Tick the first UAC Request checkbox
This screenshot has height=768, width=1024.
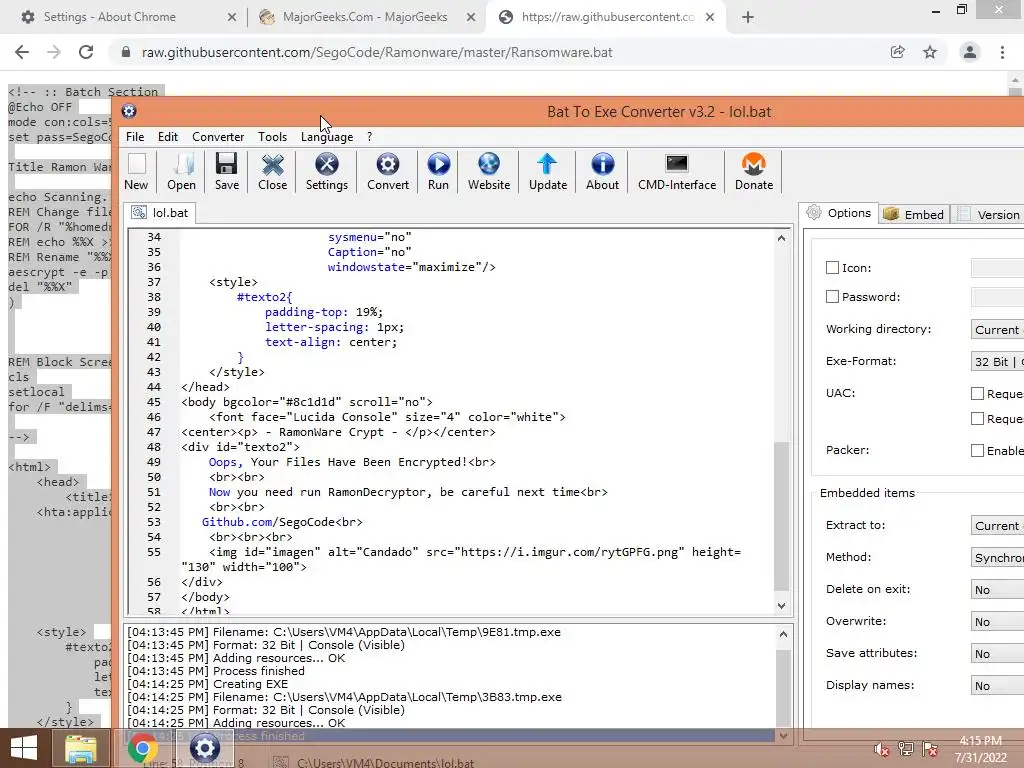tap(977, 393)
